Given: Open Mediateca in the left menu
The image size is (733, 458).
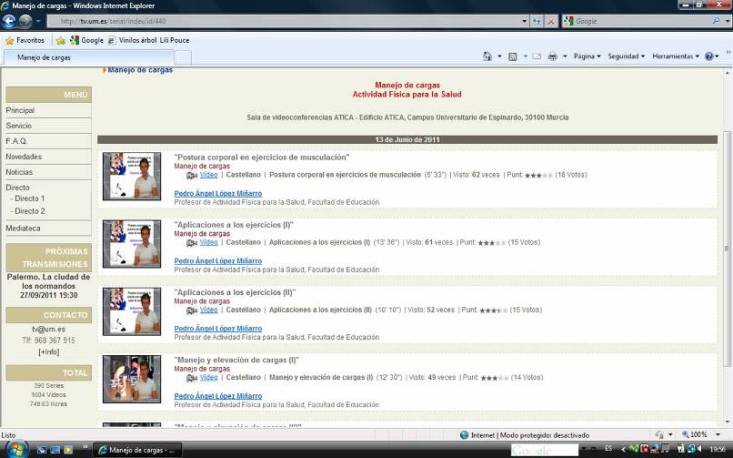Looking at the screenshot, I should point(23,228).
